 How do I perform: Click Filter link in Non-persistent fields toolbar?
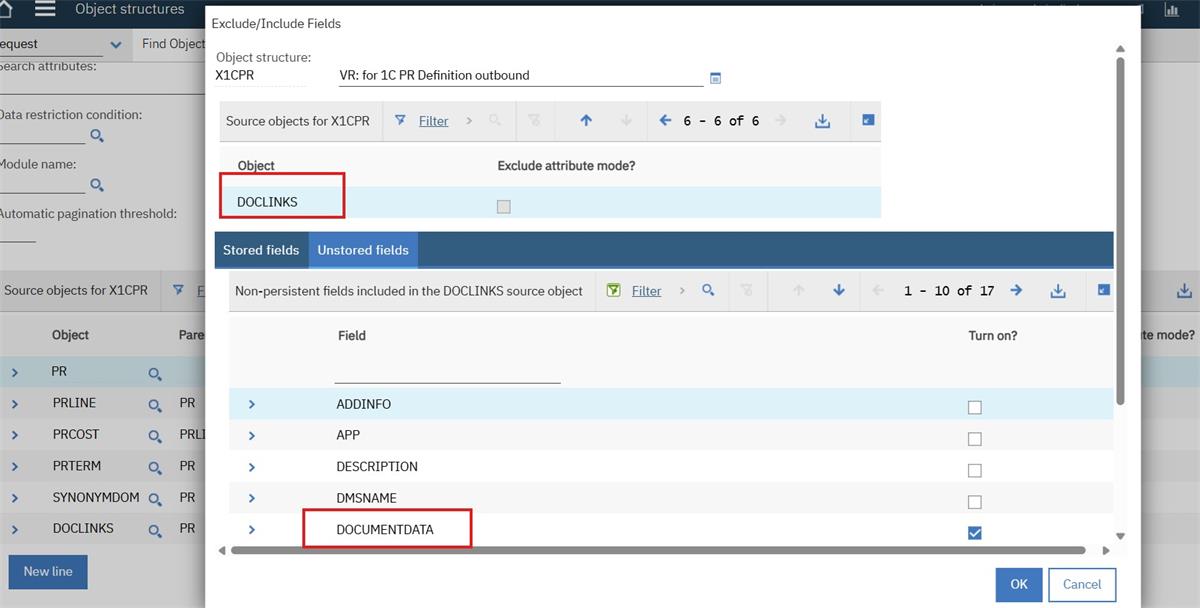646,291
